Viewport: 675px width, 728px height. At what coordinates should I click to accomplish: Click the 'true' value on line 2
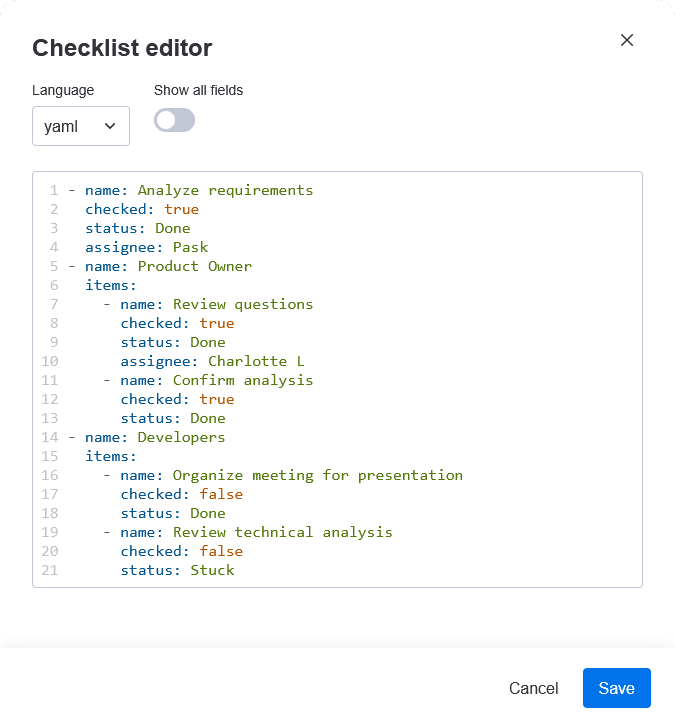click(182, 209)
